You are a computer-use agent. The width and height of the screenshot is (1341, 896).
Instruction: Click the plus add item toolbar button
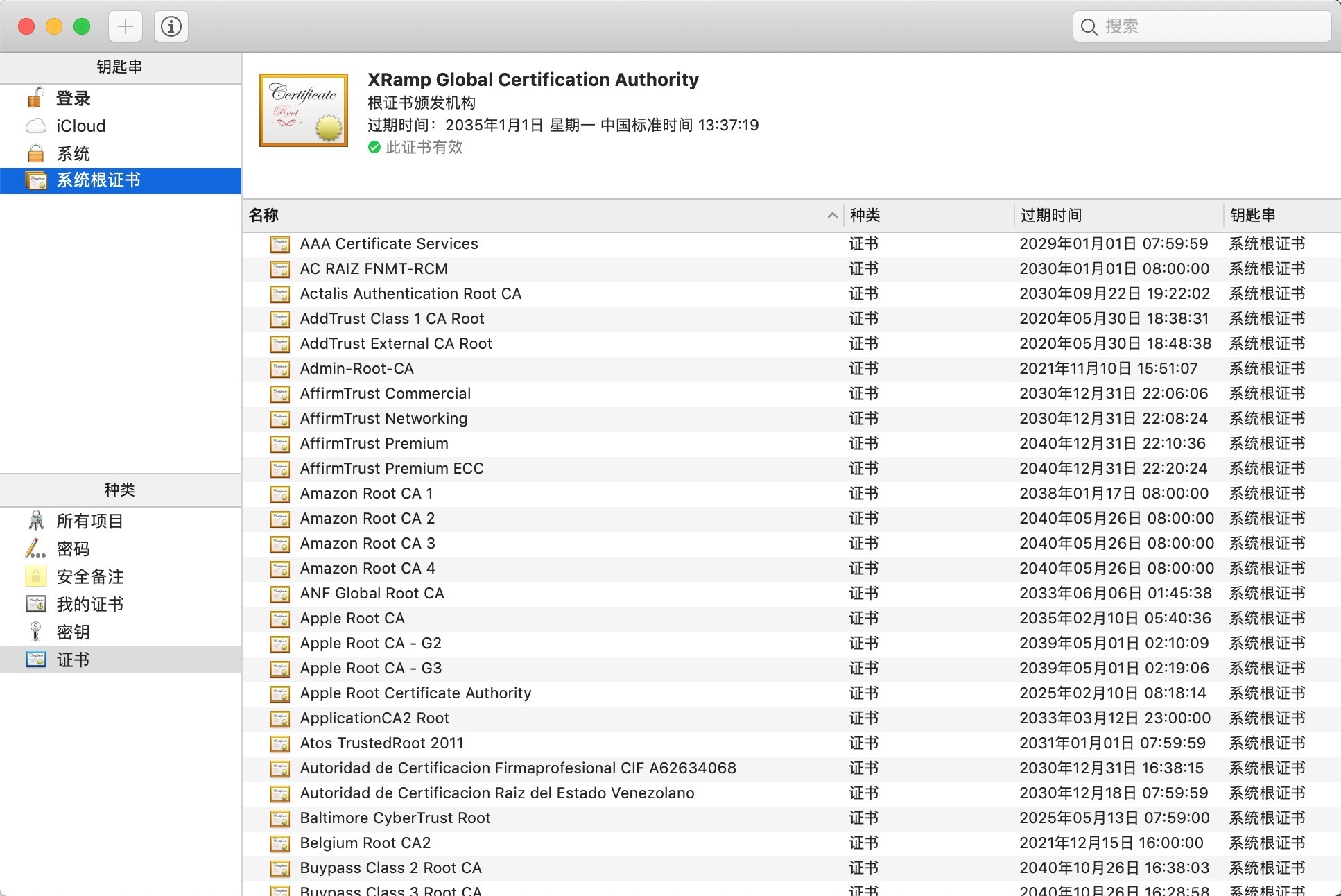coord(126,27)
